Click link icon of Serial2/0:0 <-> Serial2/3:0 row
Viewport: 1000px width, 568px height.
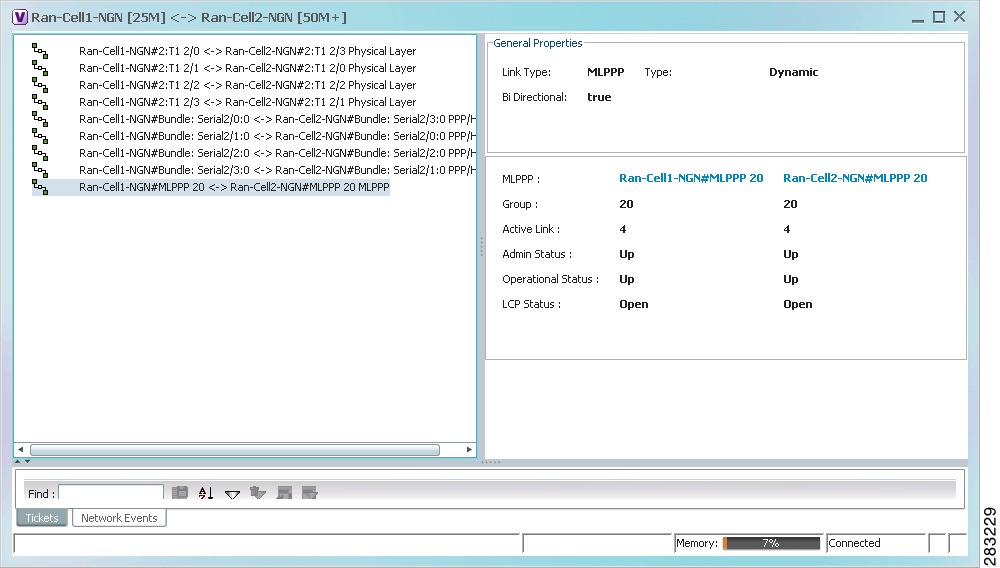click(40, 119)
